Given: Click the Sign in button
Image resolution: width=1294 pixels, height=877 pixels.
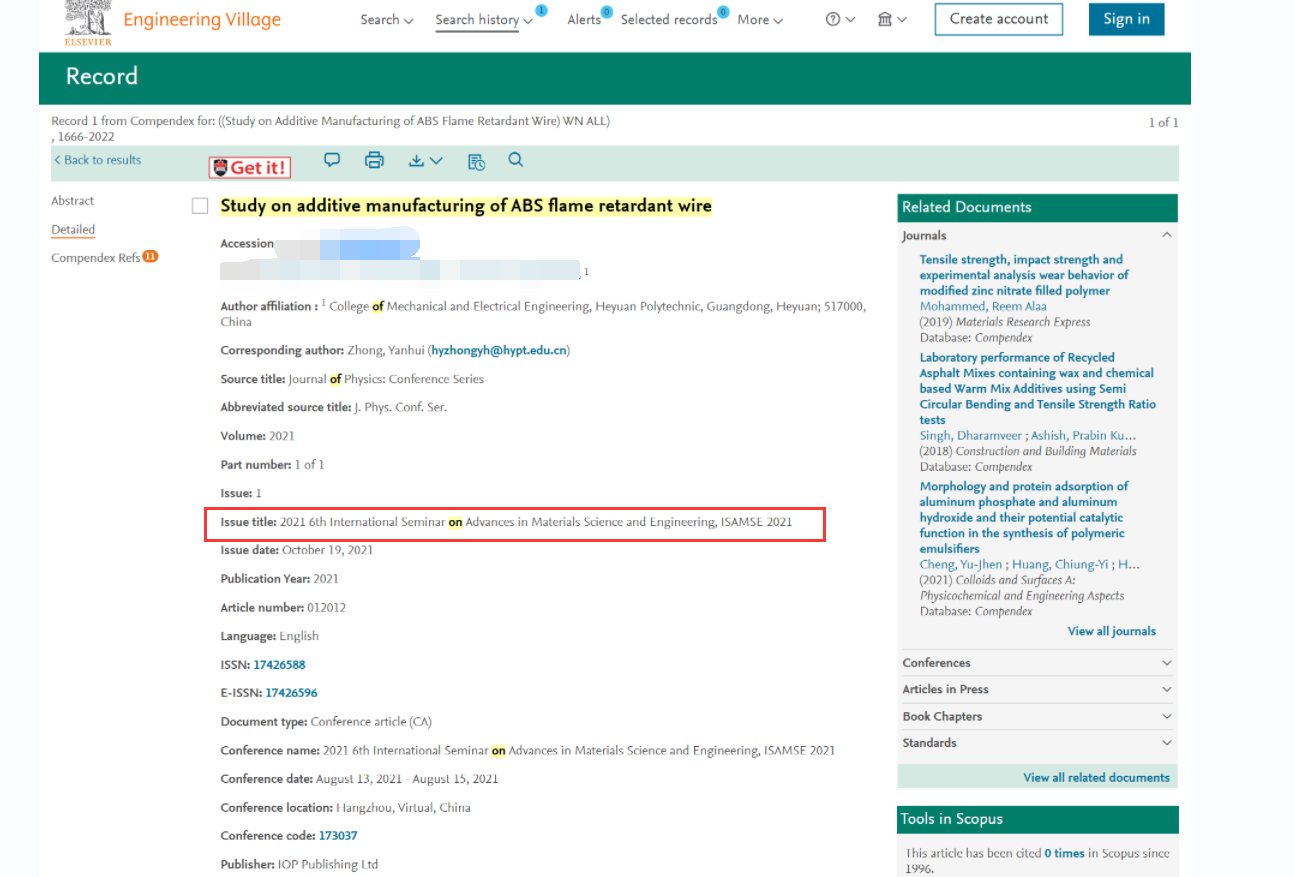Looking at the screenshot, I should 1126,19.
